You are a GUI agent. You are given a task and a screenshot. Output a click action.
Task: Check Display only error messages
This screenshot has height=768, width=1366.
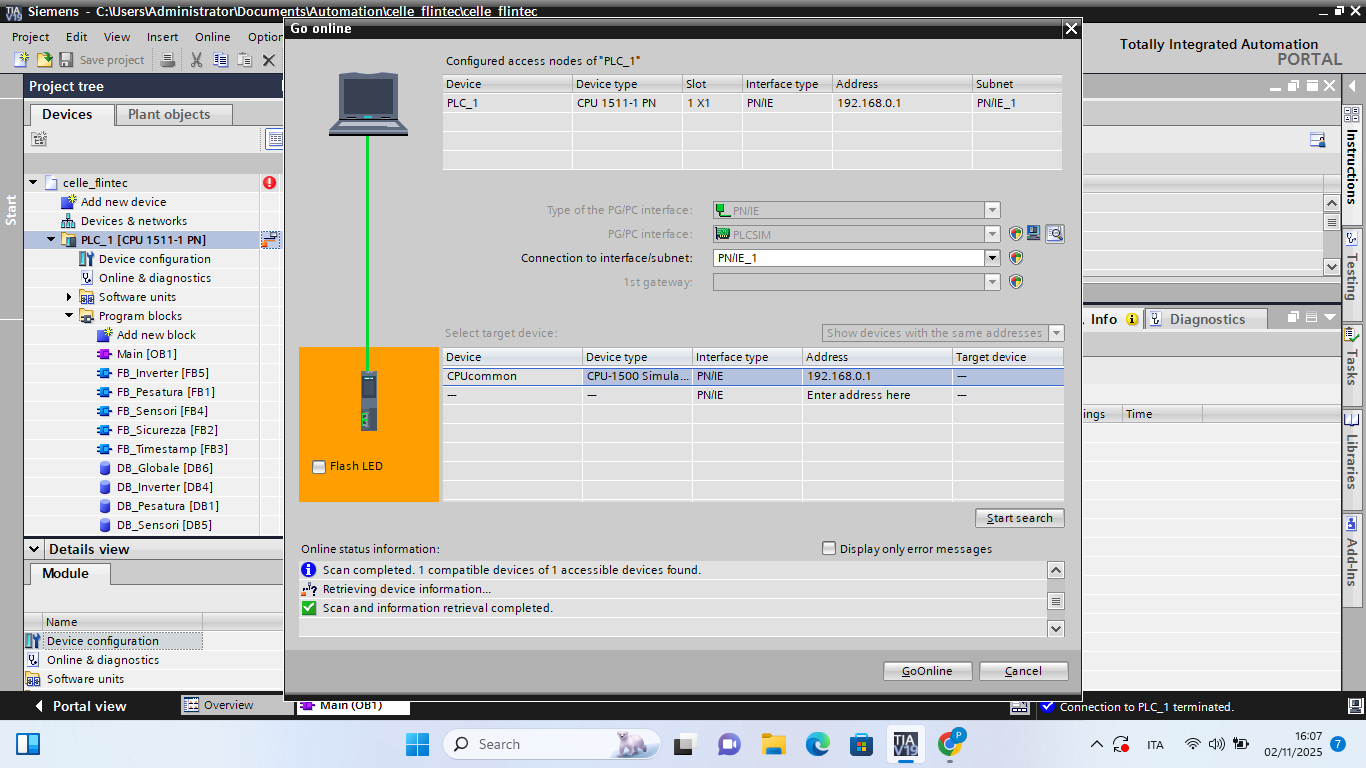(x=828, y=548)
